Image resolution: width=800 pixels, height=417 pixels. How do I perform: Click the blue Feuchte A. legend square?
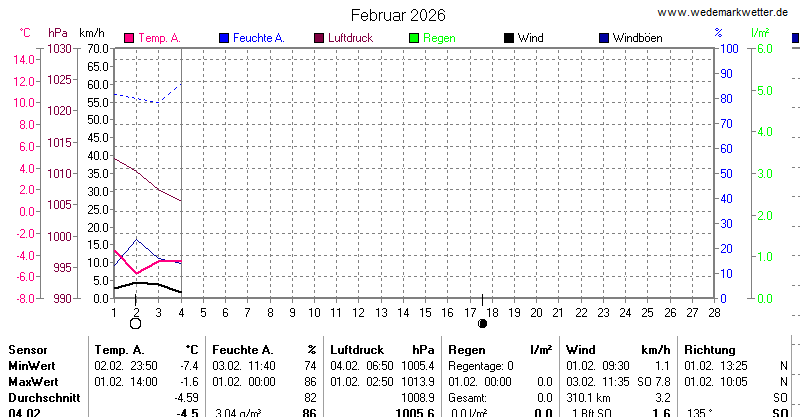[224, 38]
